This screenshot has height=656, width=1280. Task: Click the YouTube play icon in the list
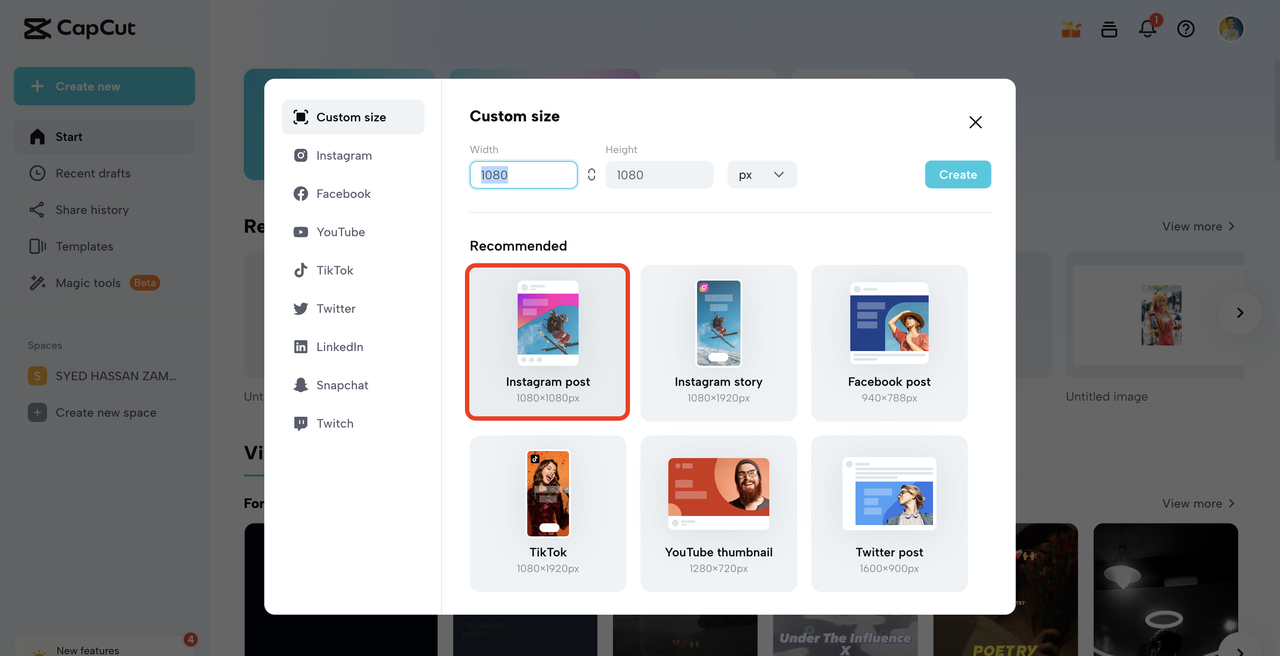tap(300, 232)
